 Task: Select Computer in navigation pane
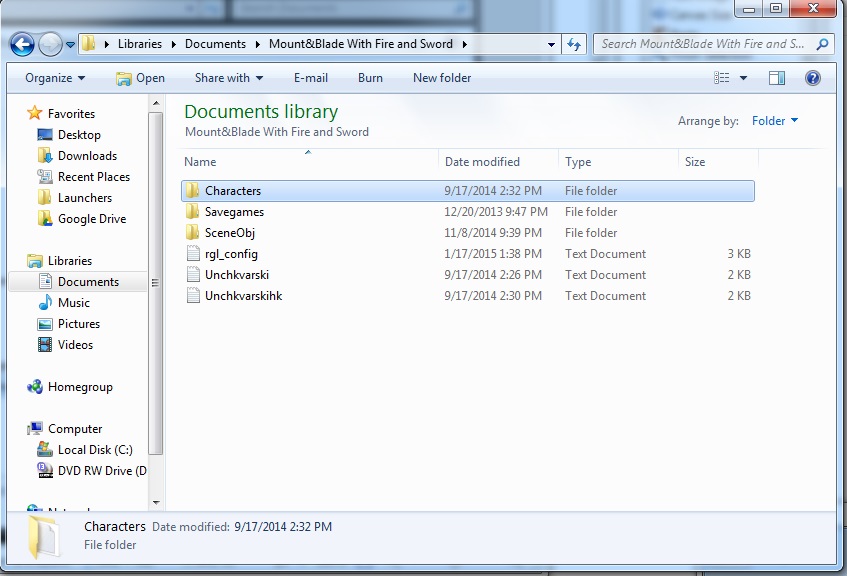click(75, 428)
